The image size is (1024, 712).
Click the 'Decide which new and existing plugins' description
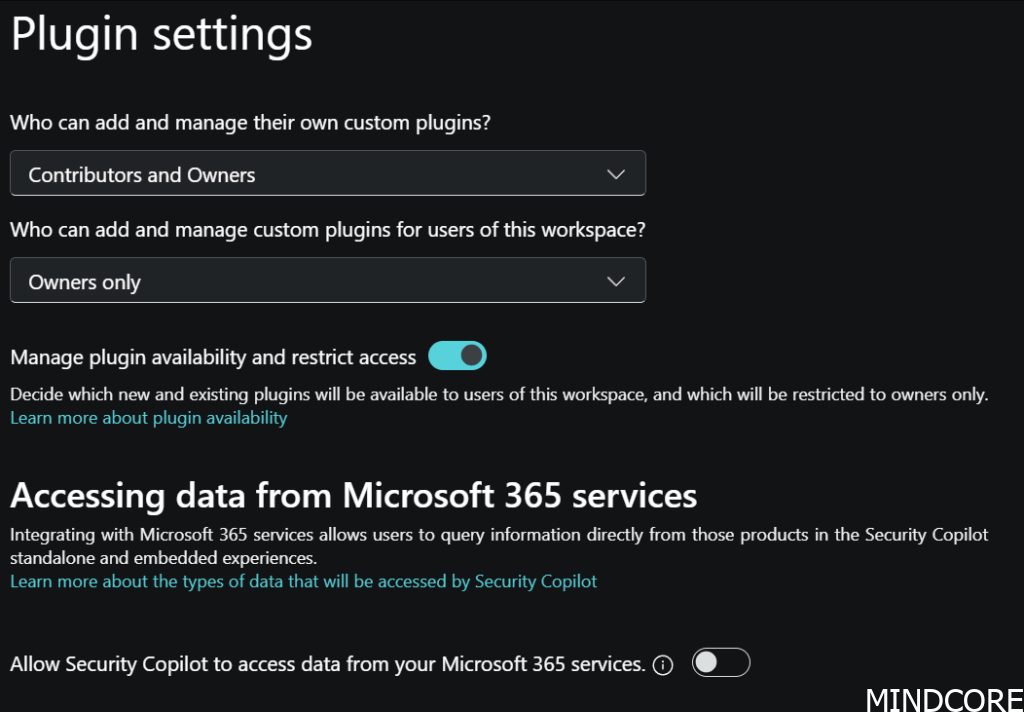point(498,395)
